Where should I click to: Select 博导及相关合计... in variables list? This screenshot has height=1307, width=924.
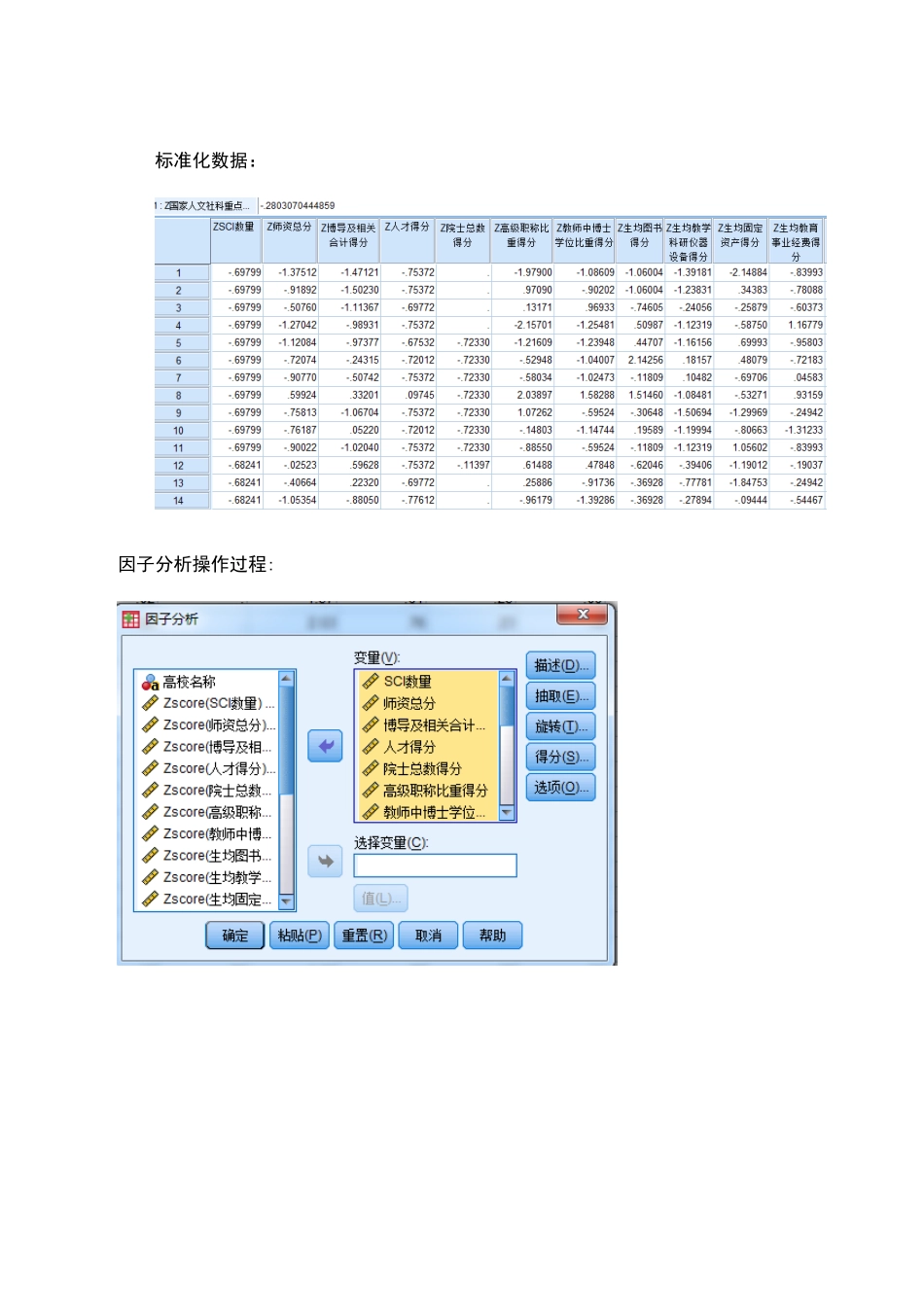434,725
